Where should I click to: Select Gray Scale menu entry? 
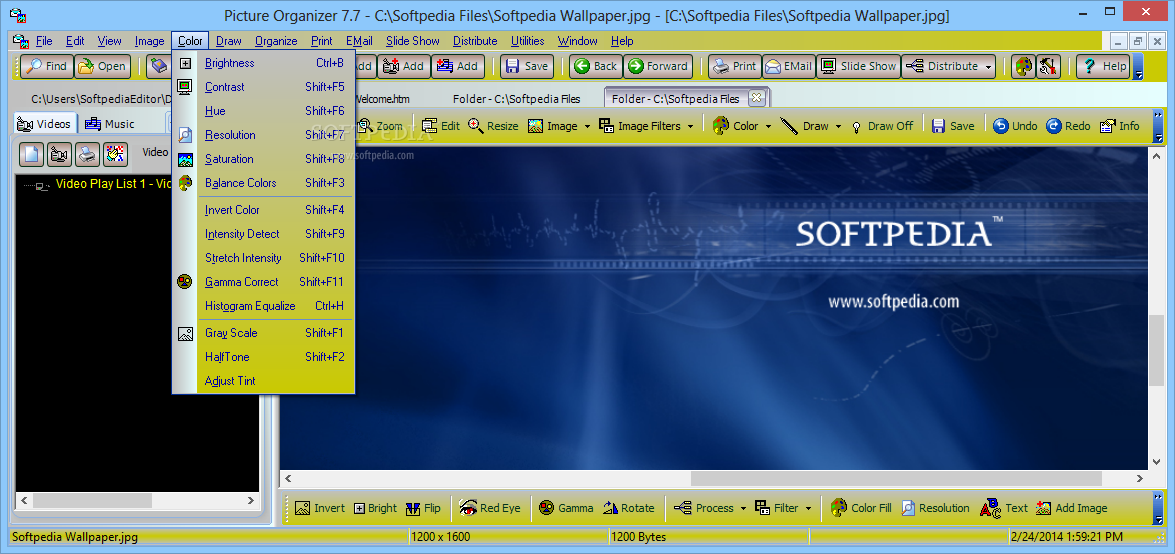[x=264, y=333]
